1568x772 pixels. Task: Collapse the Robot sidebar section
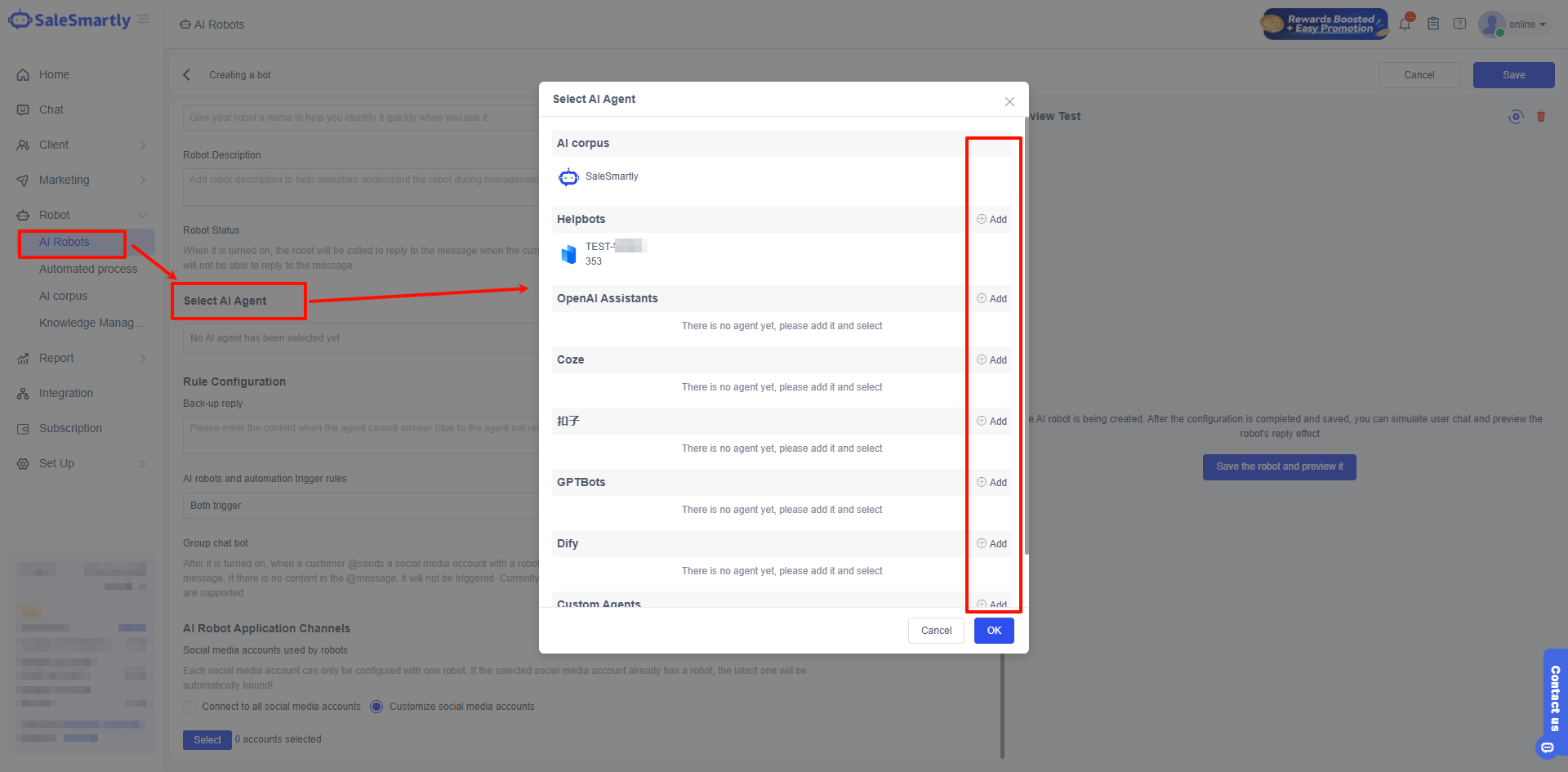tap(143, 215)
